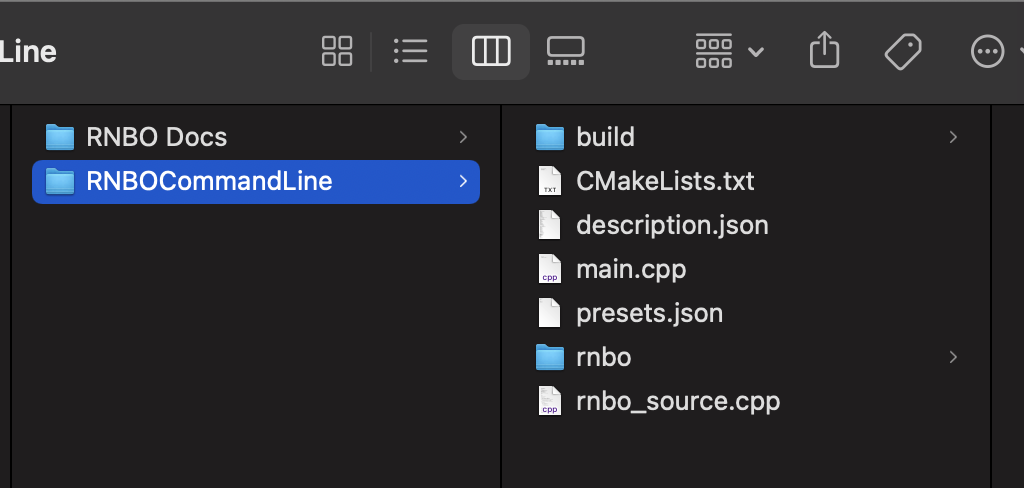This screenshot has width=1024, height=488.
Task: Switch to list view
Action: pyautogui.click(x=411, y=51)
